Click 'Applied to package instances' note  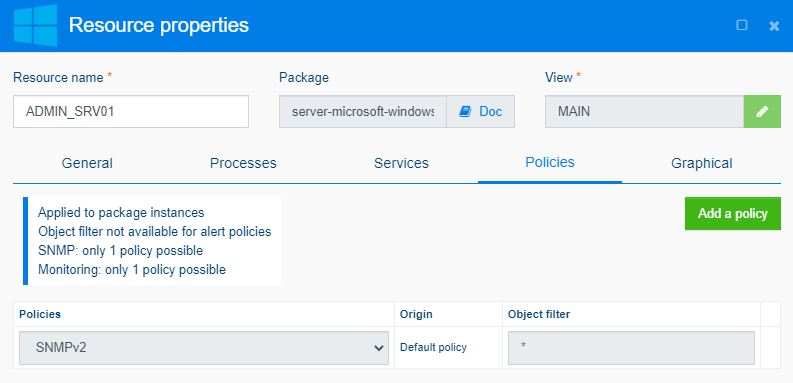121,212
